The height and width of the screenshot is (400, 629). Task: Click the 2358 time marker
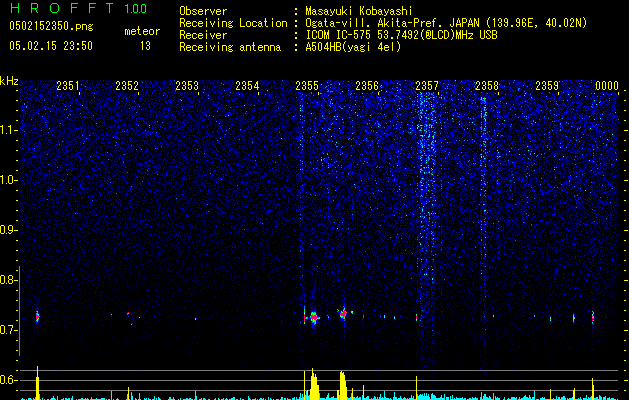pos(487,86)
